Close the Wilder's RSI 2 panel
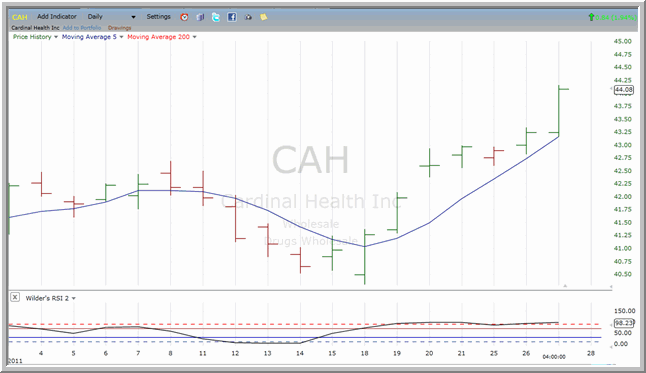 click(15, 297)
